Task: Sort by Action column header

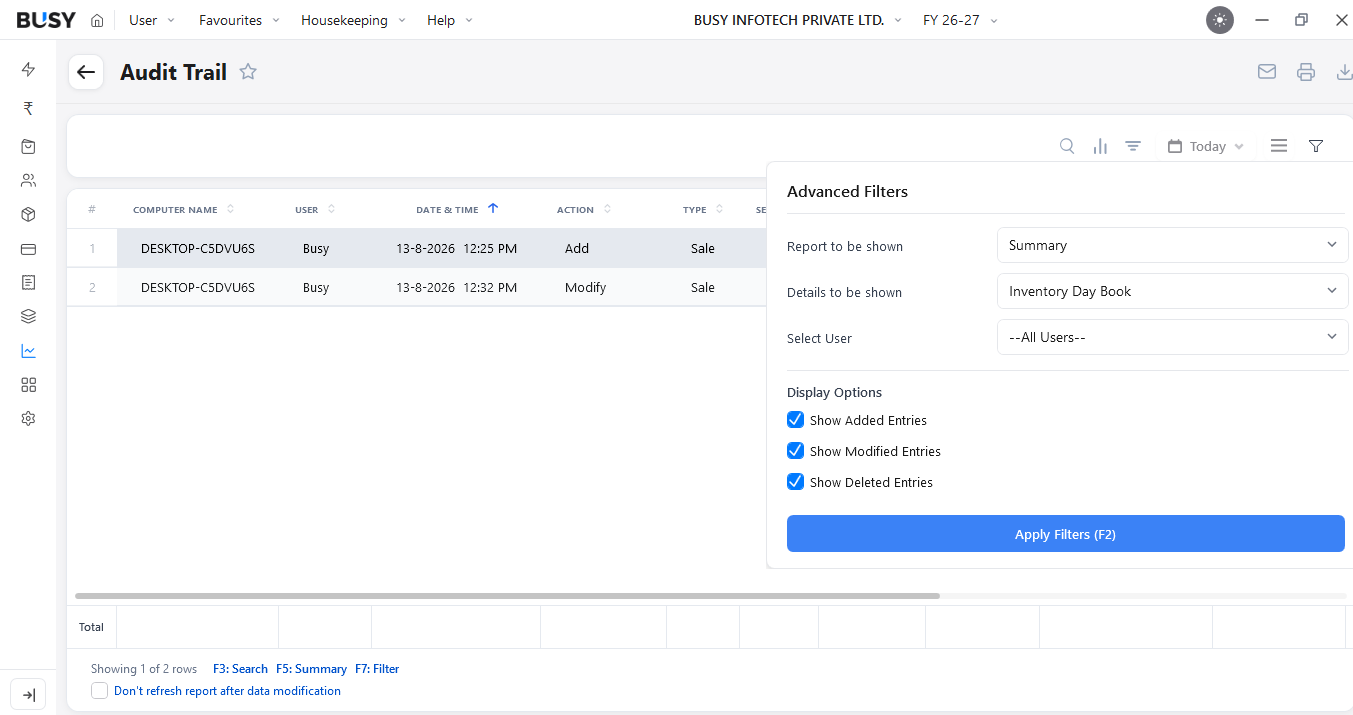Action: (584, 210)
